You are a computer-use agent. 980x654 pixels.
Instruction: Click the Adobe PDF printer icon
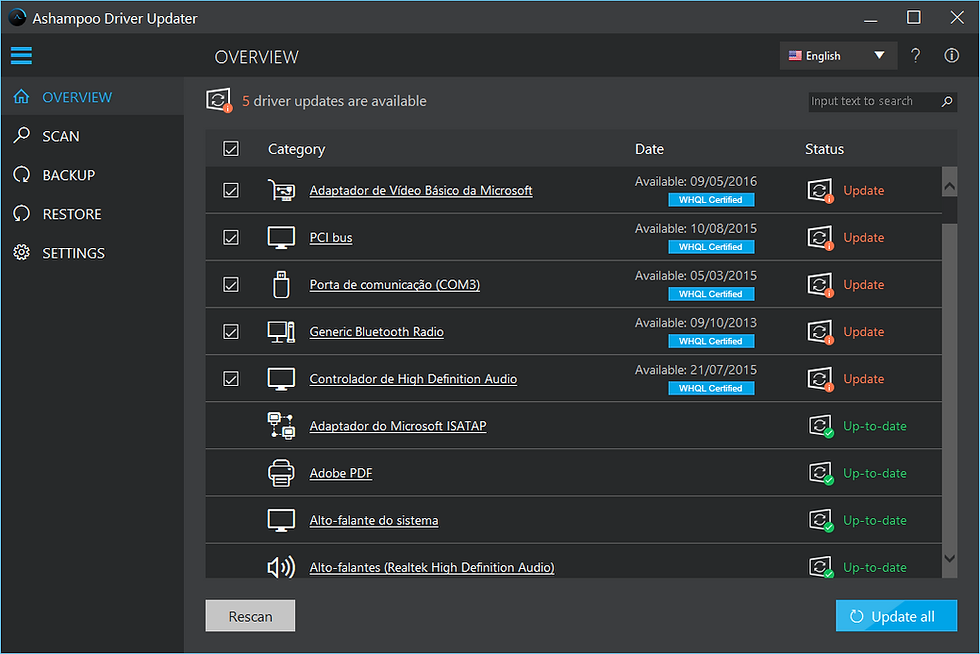(281, 473)
